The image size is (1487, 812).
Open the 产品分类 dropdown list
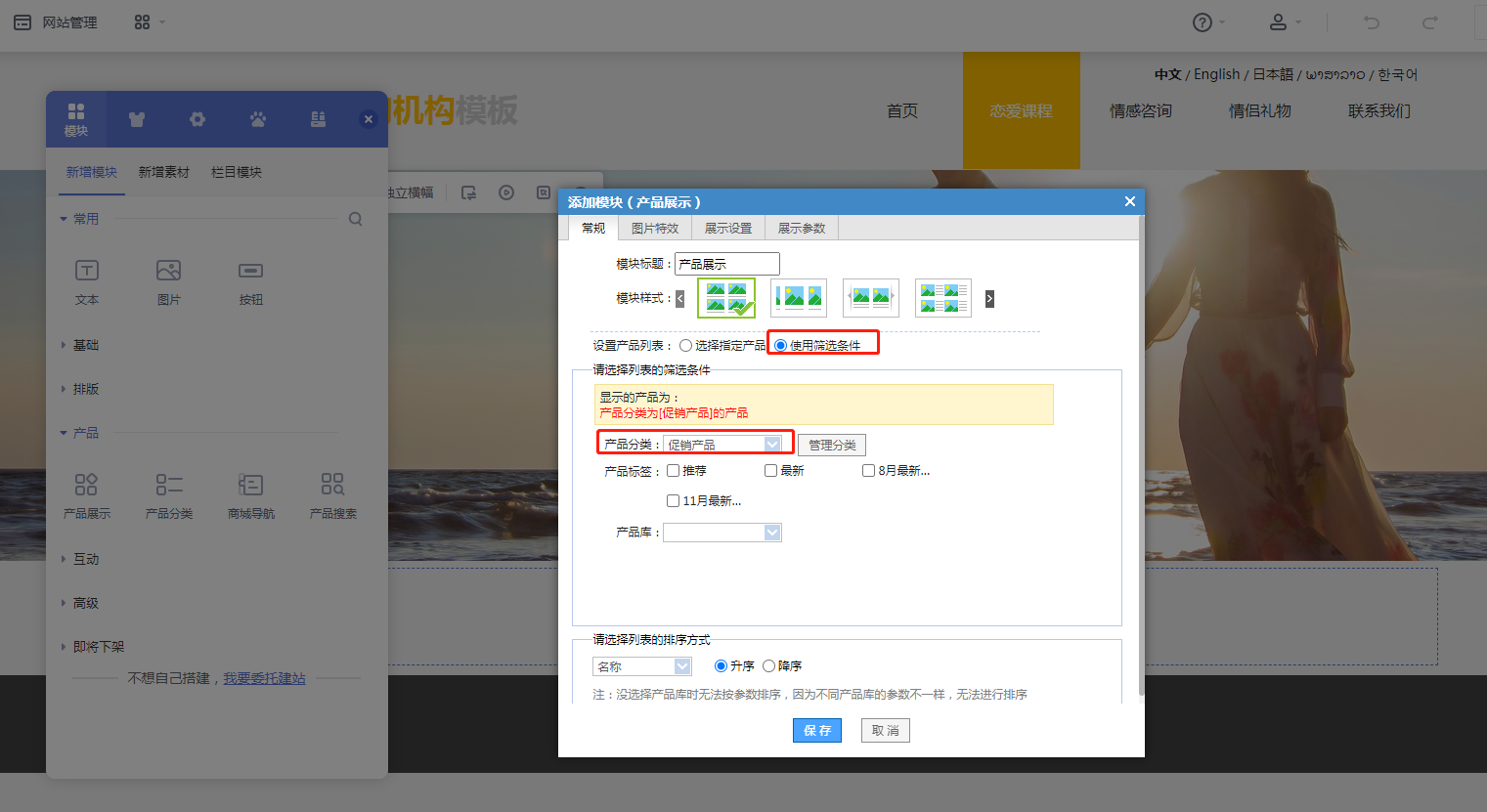pyautogui.click(x=772, y=445)
